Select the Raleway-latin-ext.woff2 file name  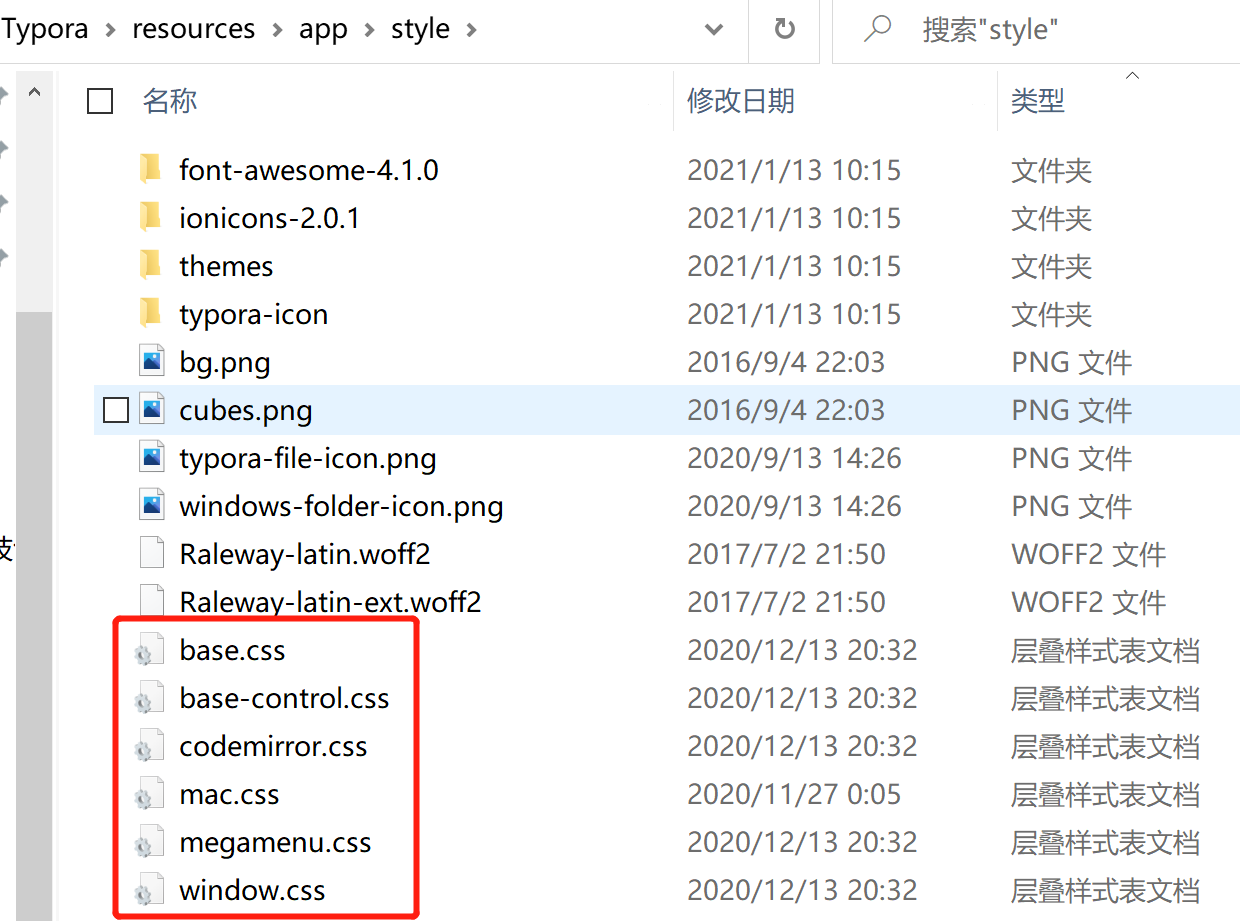click(x=330, y=602)
